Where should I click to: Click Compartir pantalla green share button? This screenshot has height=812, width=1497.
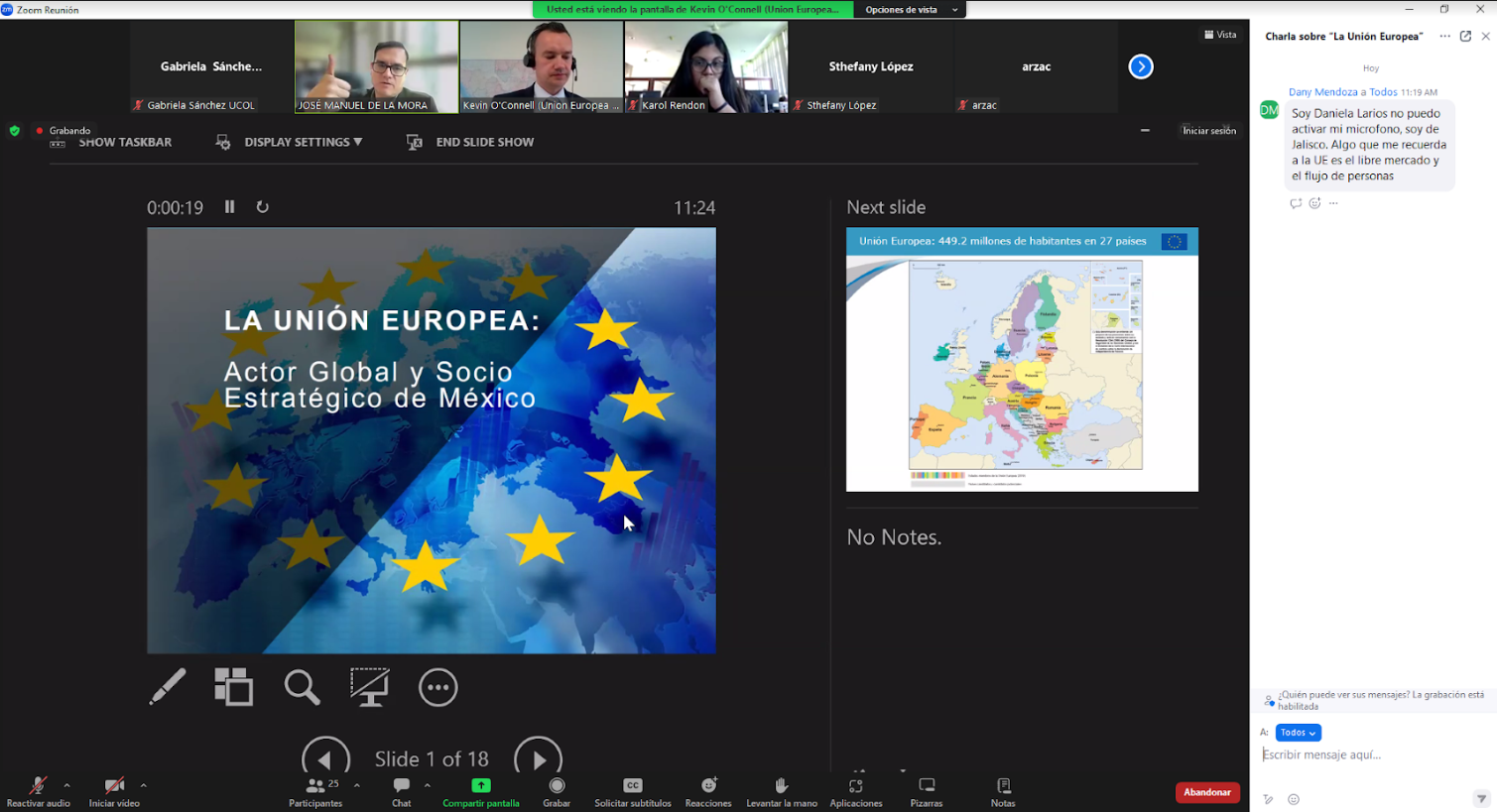click(x=481, y=791)
